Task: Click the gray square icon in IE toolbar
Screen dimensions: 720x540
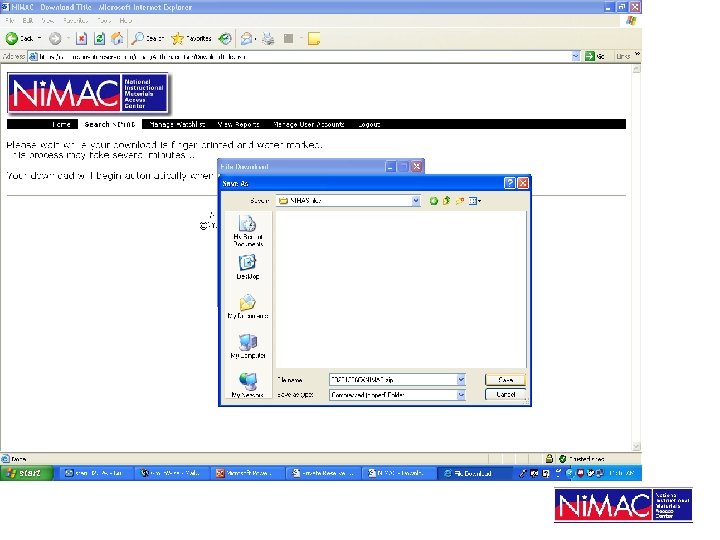Action: coord(288,39)
